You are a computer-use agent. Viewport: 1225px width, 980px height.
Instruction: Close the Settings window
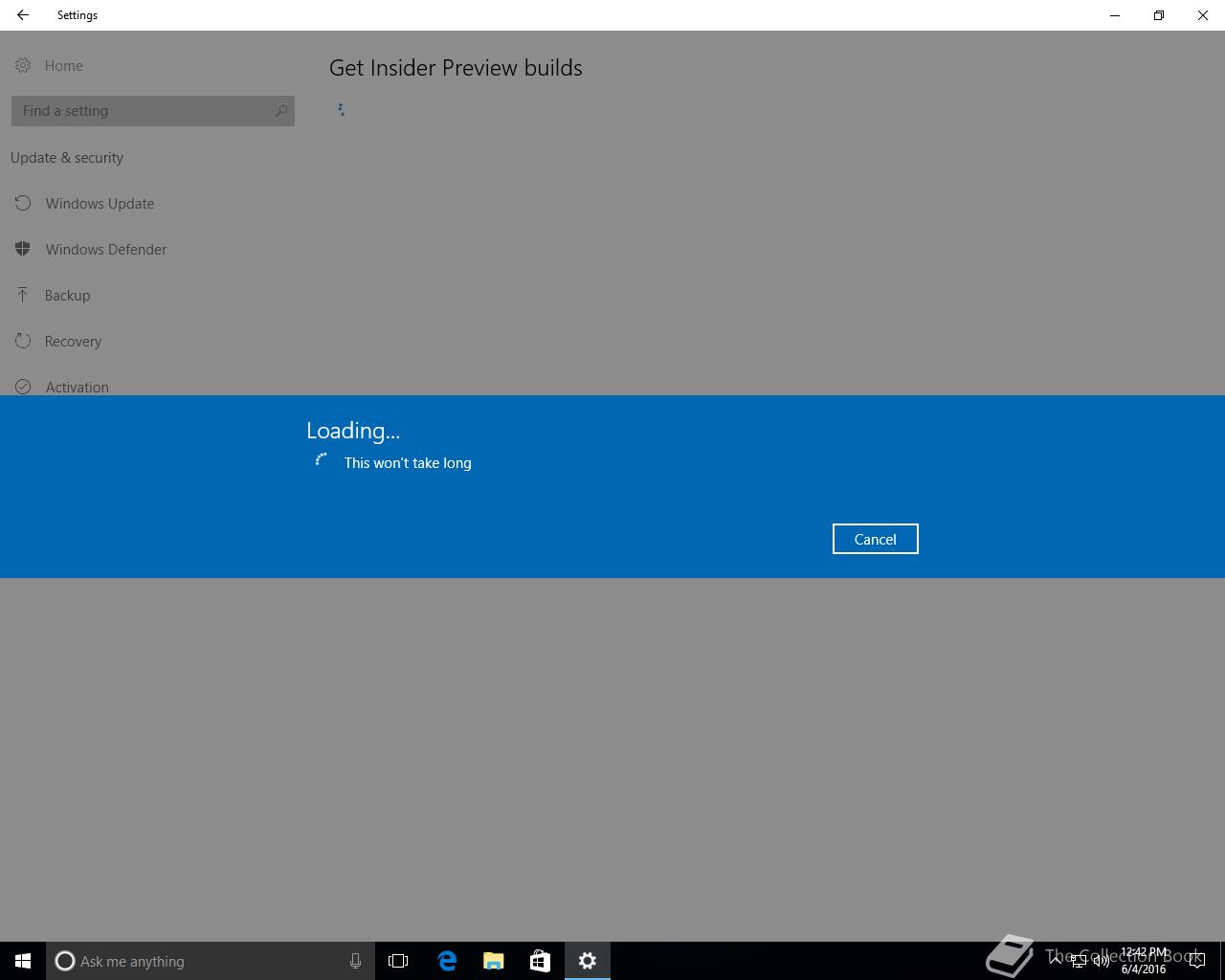coord(1203,15)
